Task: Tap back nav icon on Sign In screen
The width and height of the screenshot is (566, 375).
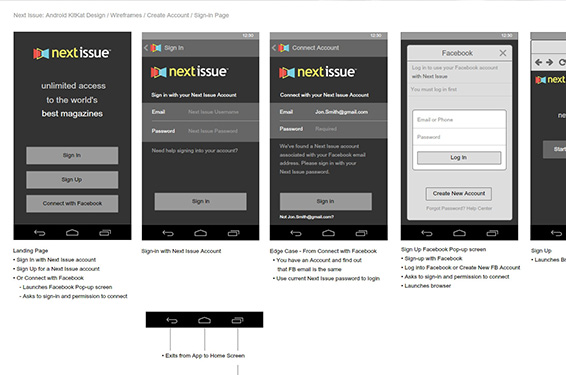Action: click(168, 233)
